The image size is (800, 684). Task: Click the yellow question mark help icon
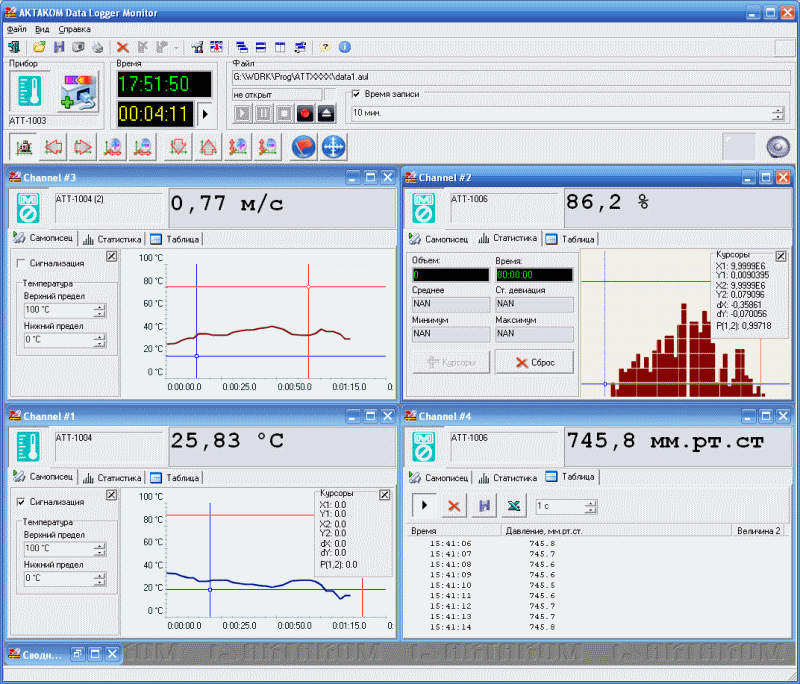point(325,47)
